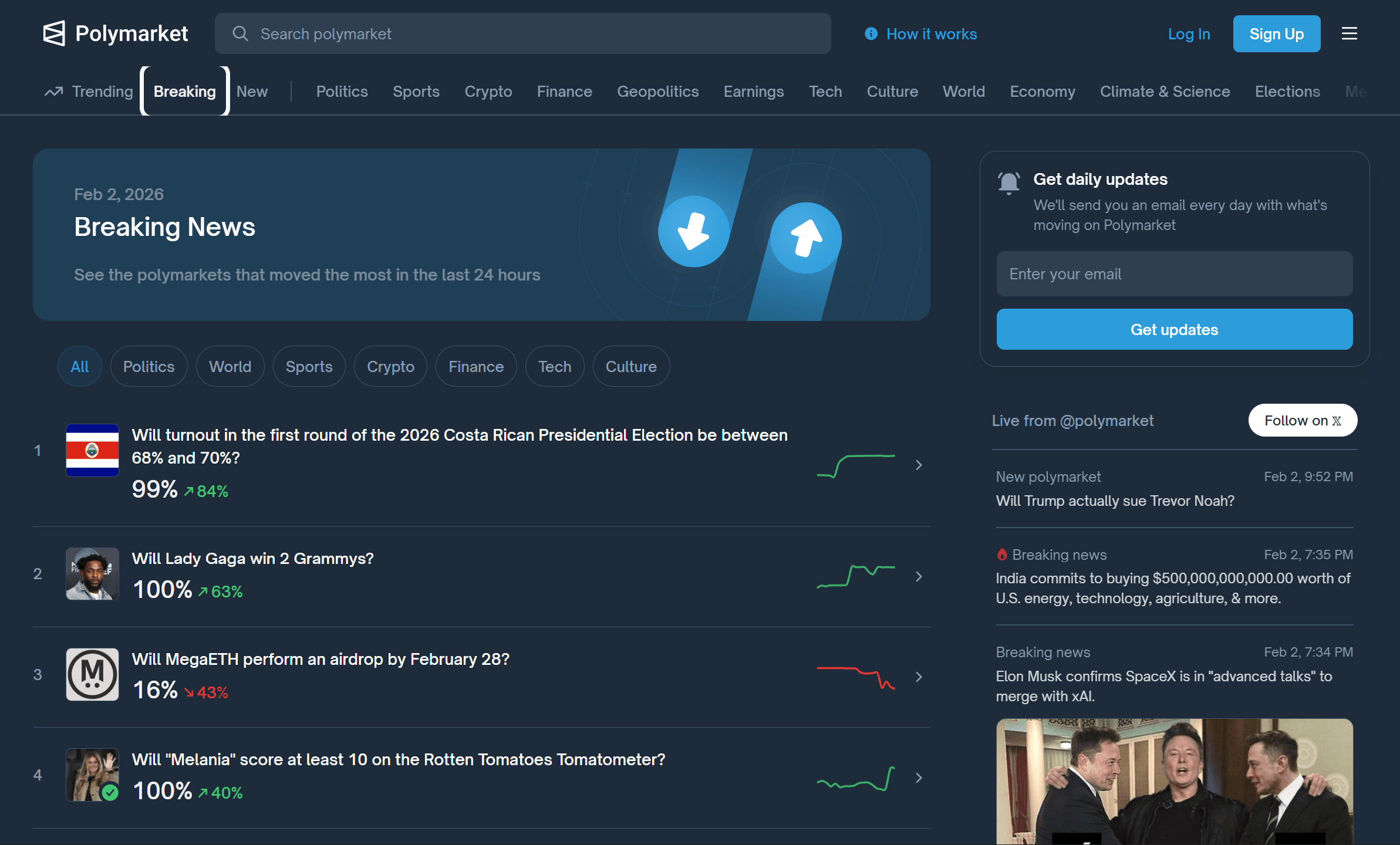Expand the MegaETH airdrop market chevron
Viewport: 1400px width, 845px height.
pos(919,677)
